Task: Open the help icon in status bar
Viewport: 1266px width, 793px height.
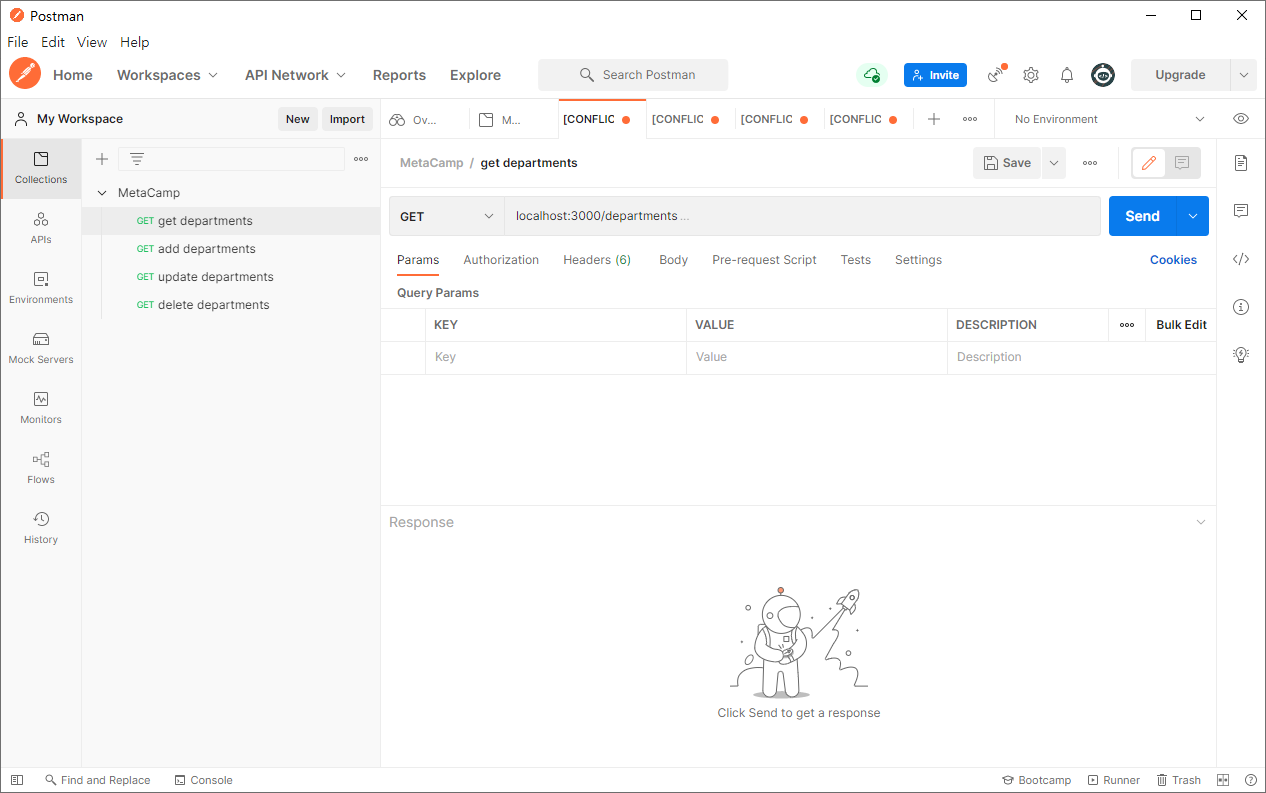Action: pyautogui.click(x=1250, y=780)
